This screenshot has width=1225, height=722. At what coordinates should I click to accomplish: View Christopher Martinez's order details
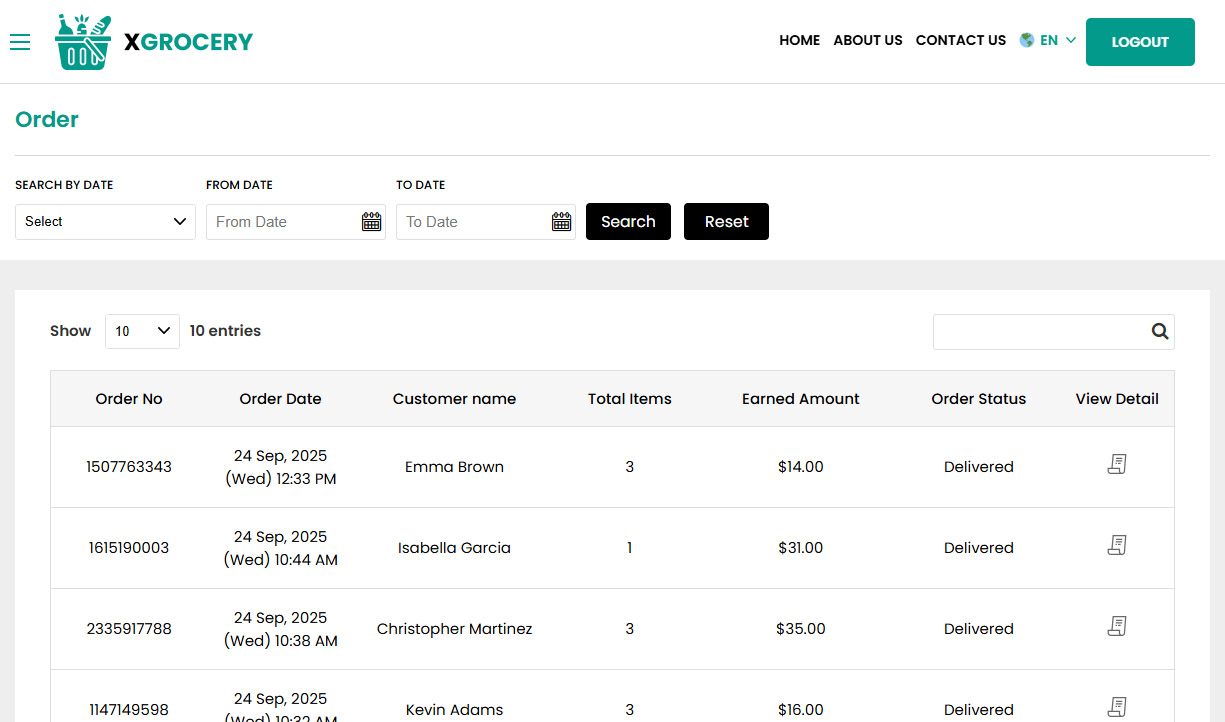(x=1116, y=626)
